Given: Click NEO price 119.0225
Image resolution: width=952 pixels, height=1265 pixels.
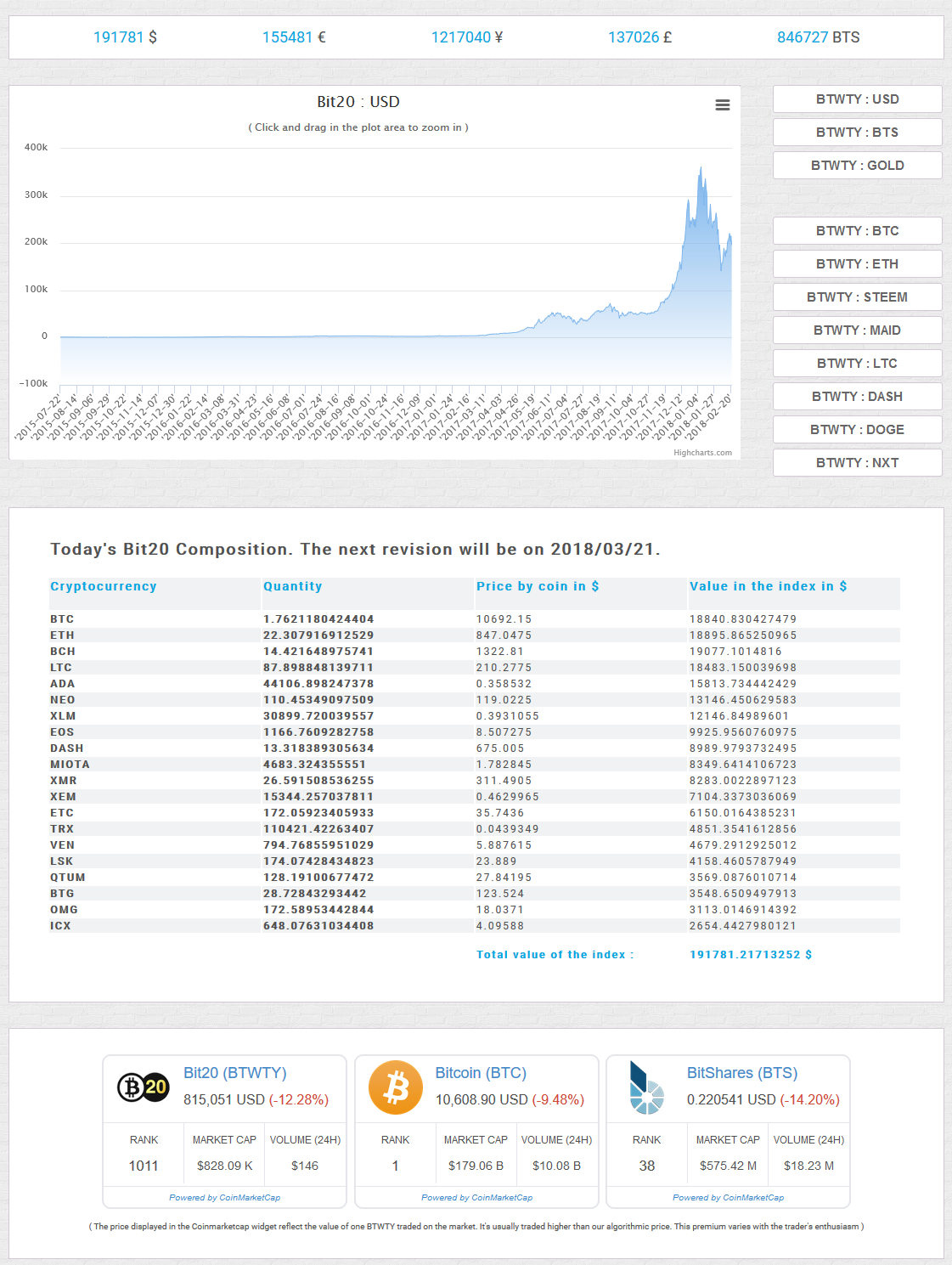Looking at the screenshot, I should pyautogui.click(x=504, y=700).
